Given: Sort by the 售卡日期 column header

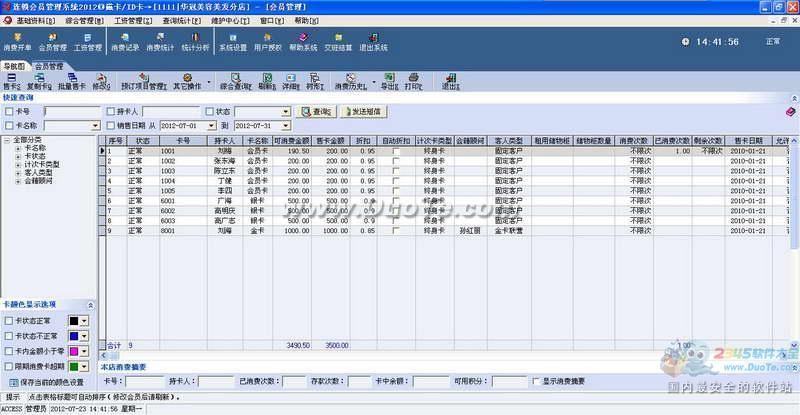Looking at the screenshot, I should coord(748,140).
